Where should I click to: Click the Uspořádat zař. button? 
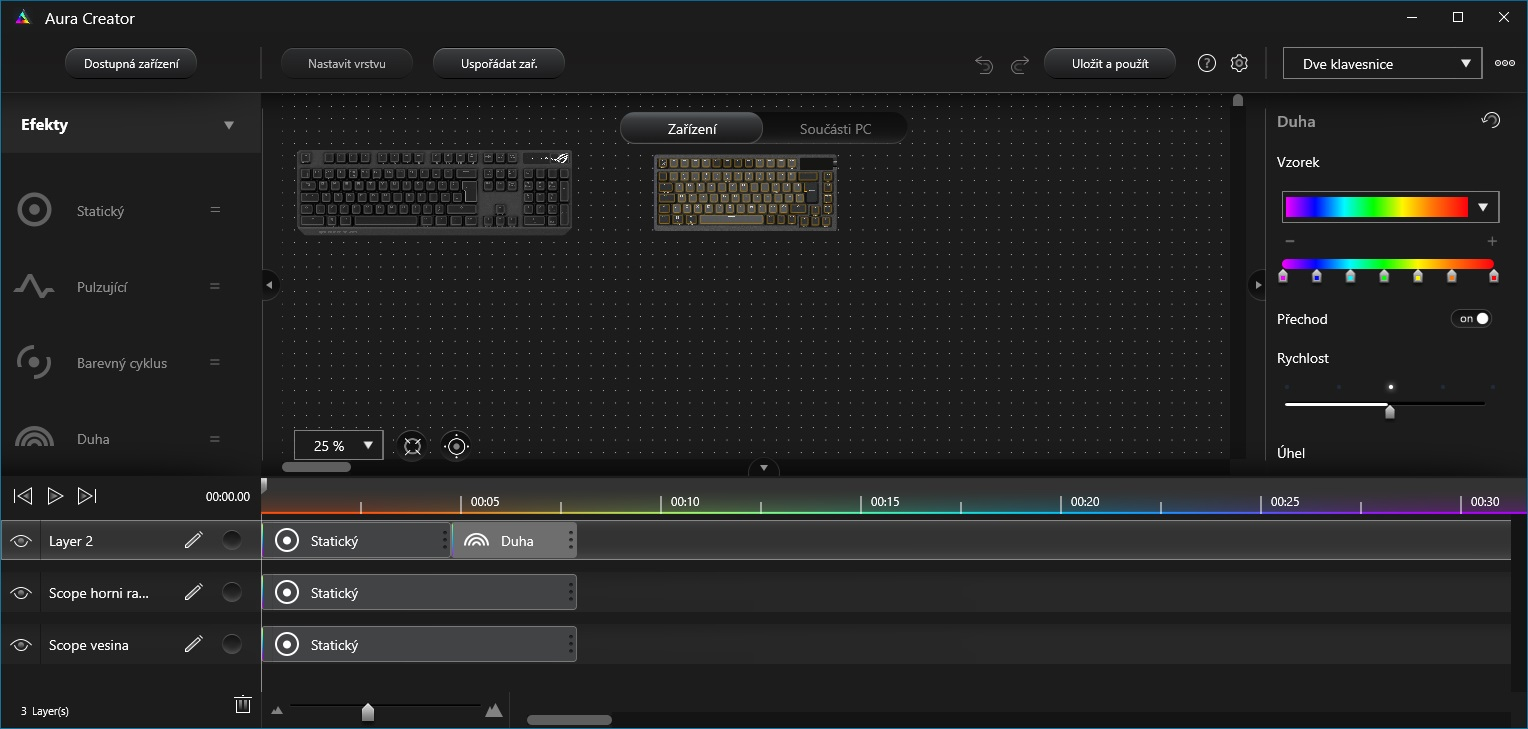[x=499, y=63]
